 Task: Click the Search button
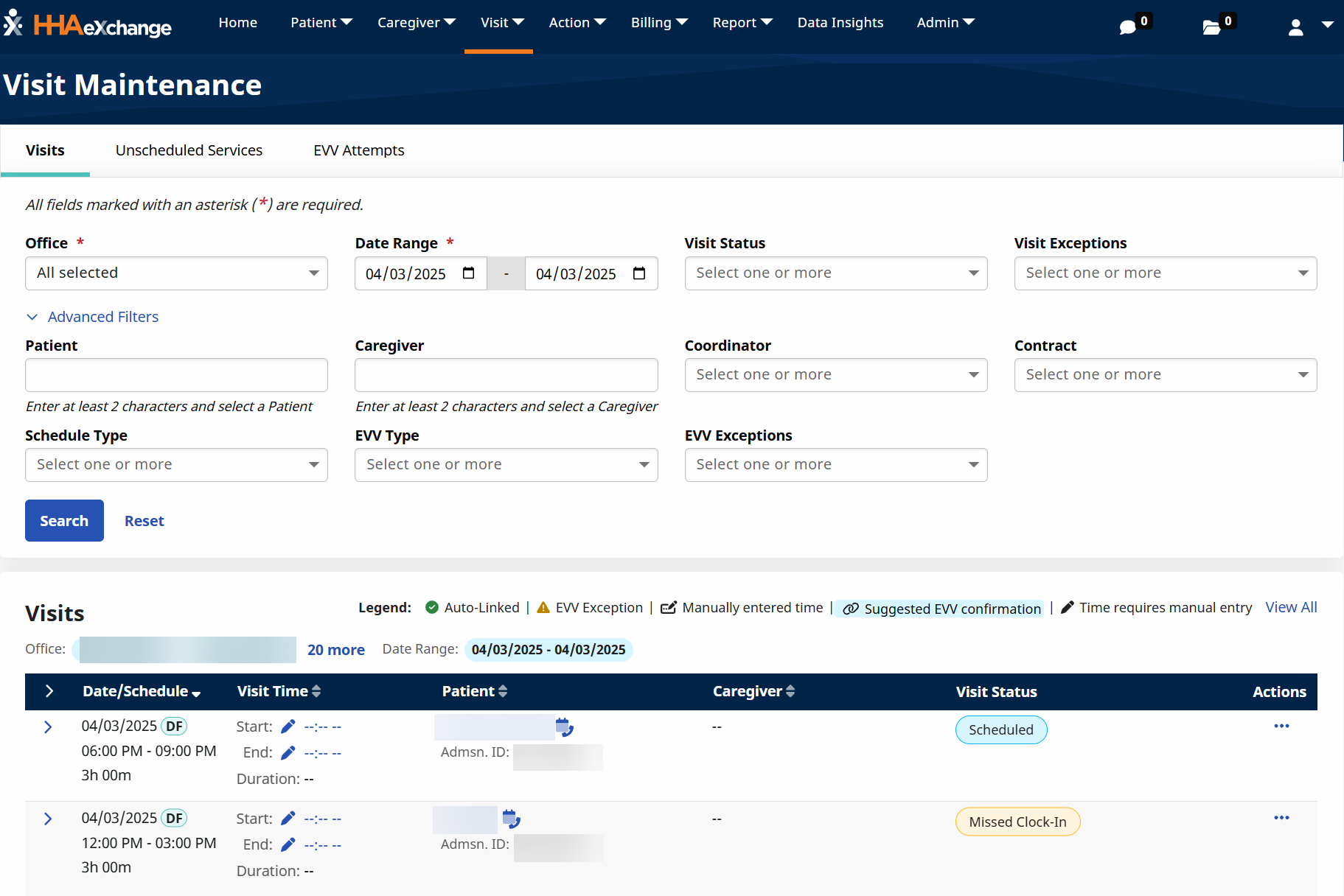point(64,520)
